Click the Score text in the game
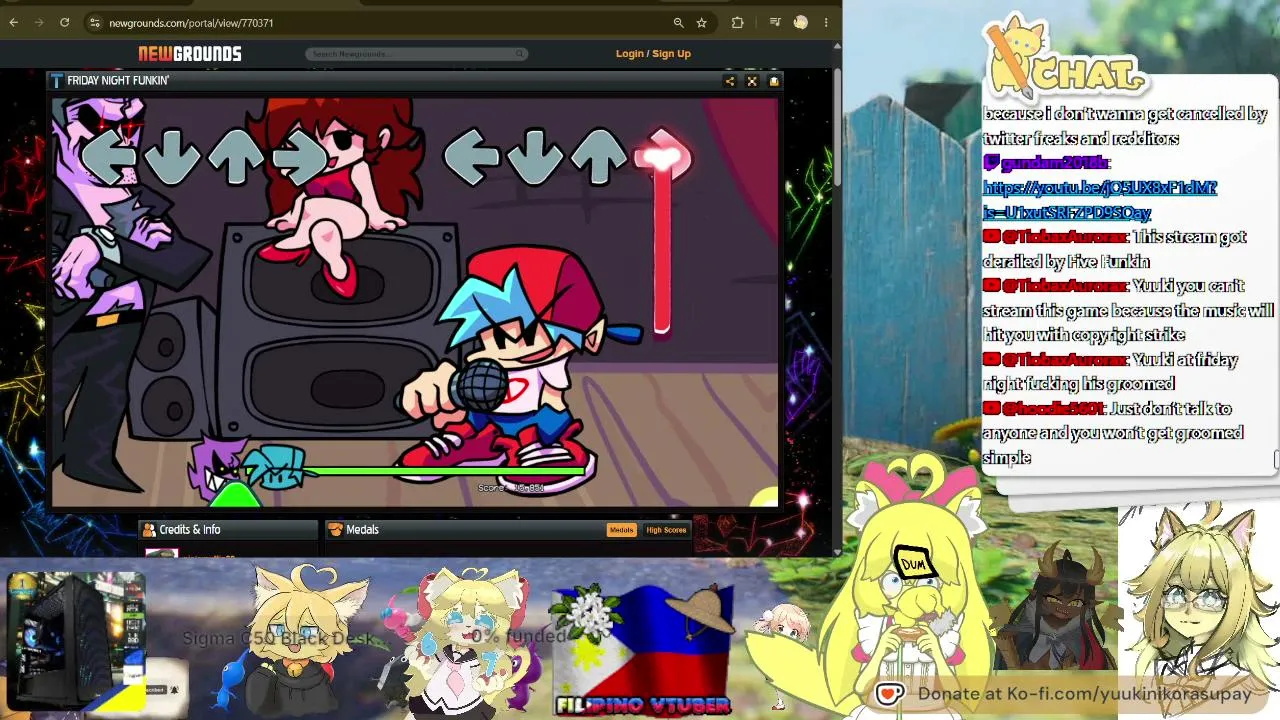 (x=511, y=488)
